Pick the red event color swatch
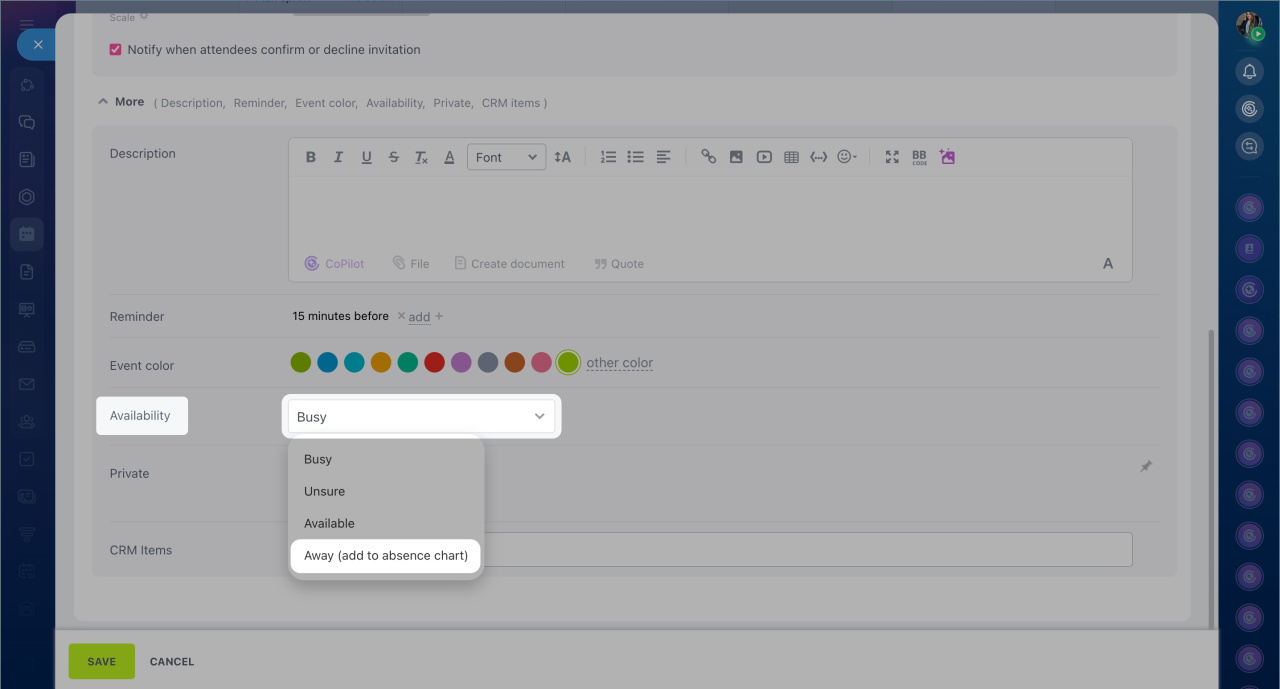 (434, 363)
